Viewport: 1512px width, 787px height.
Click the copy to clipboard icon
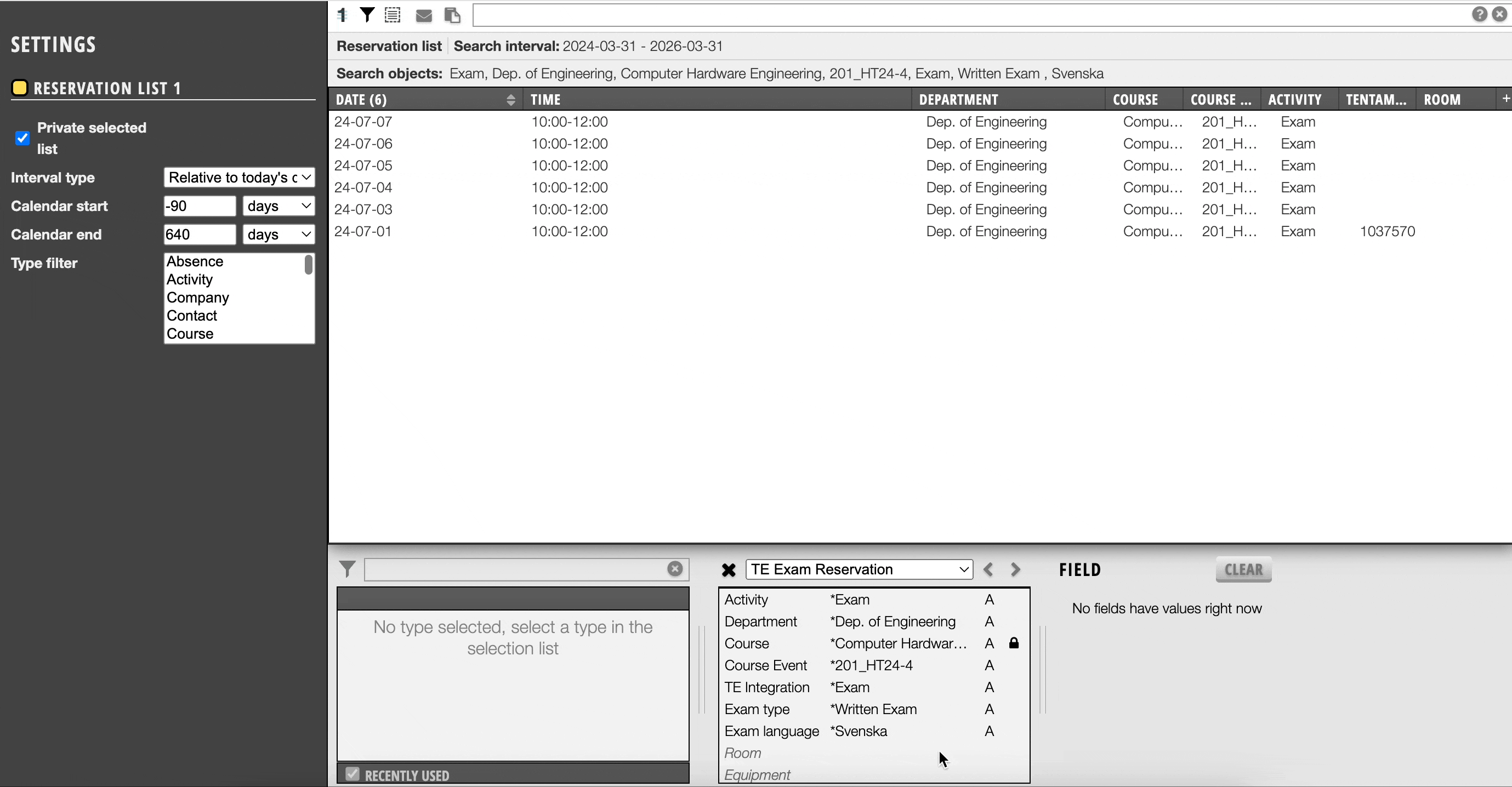coord(452,15)
